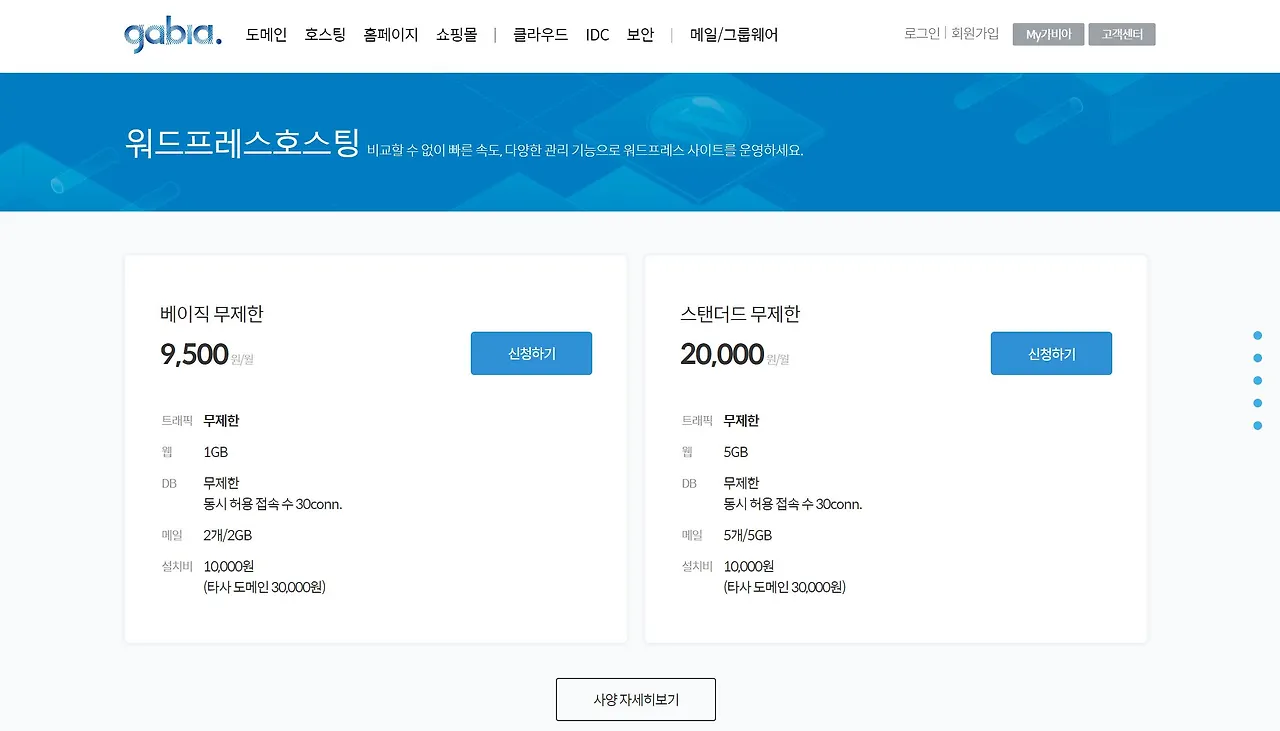Viewport: 1280px width, 731px height.
Task: Open the My가비아 page
Action: click(x=1047, y=33)
